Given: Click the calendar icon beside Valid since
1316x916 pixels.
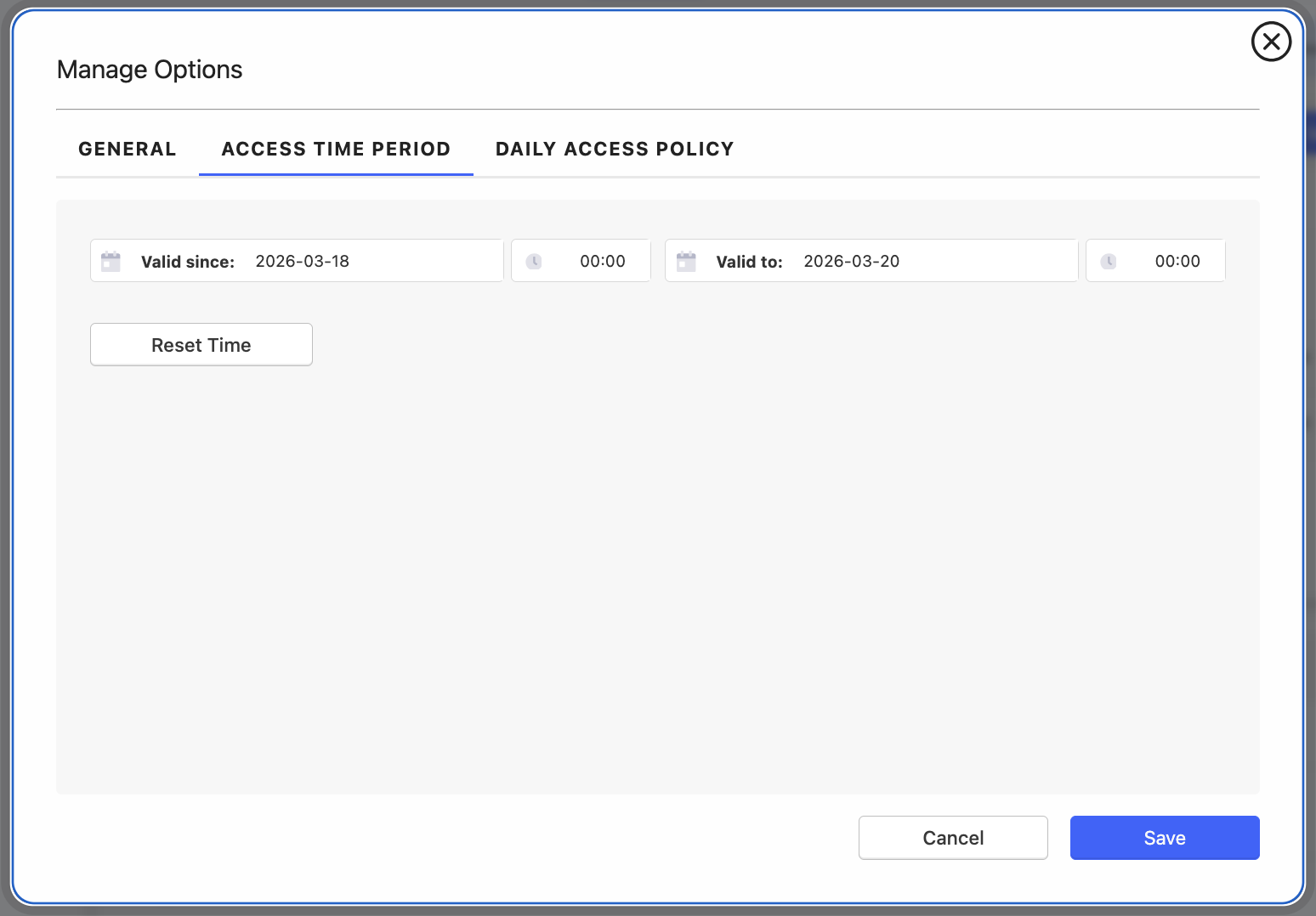Looking at the screenshot, I should tap(111, 261).
